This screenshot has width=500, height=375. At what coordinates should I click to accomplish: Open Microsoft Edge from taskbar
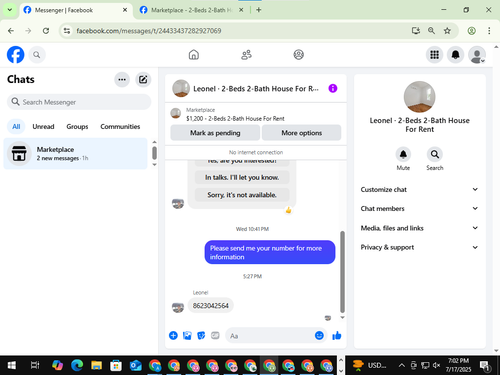click(x=77, y=365)
